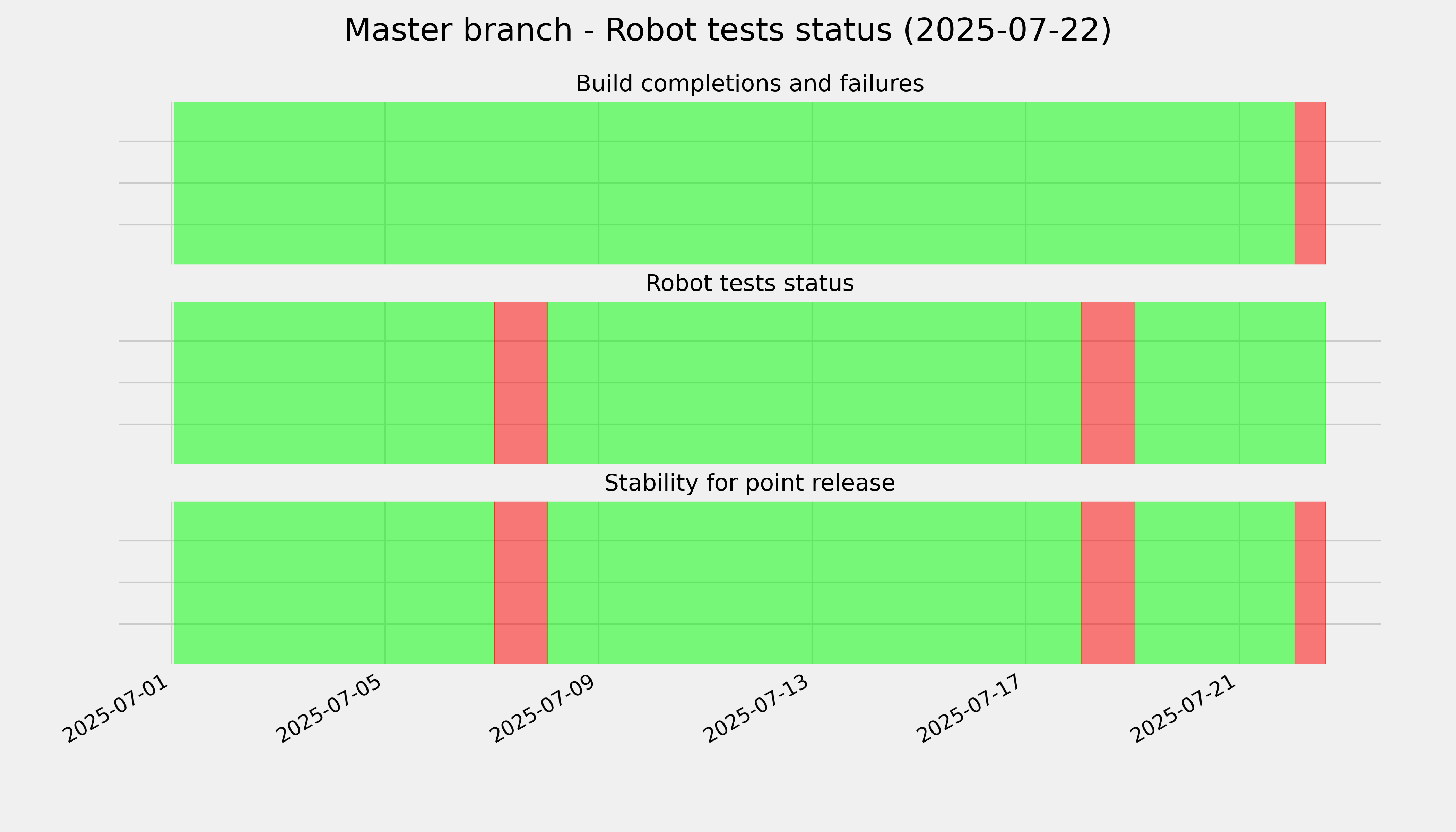Select the first red band in Stability chart
Image resolution: width=1456 pixels, height=832 pixels.
(x=521, y=582)
